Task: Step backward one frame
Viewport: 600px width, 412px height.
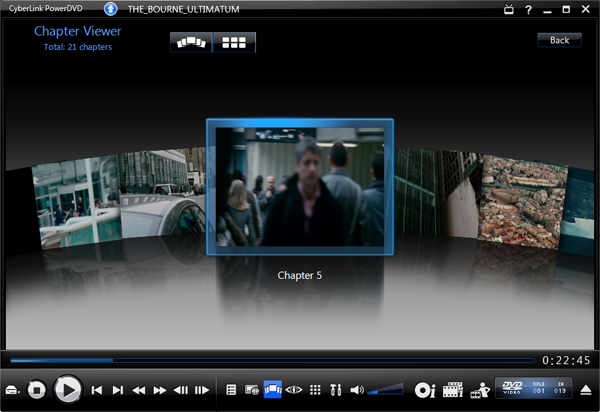Action: [181, 390]
